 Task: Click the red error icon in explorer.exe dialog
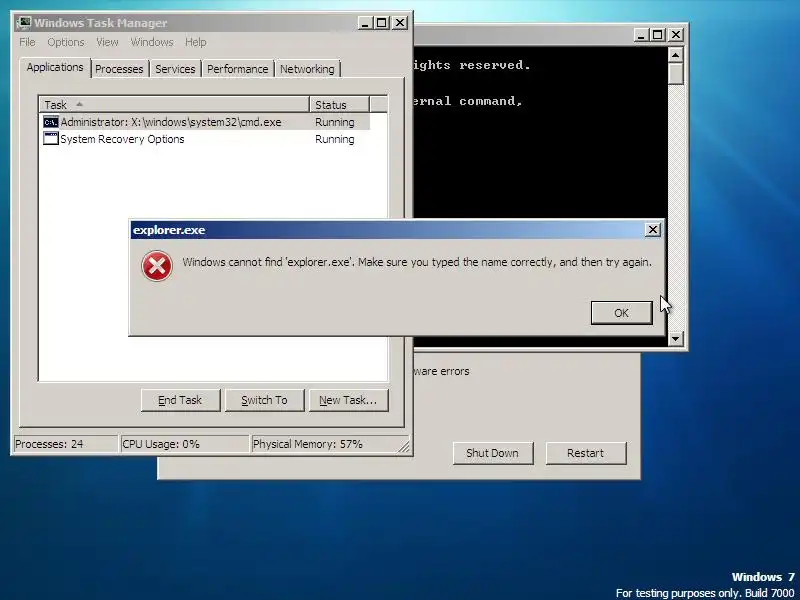157,266
